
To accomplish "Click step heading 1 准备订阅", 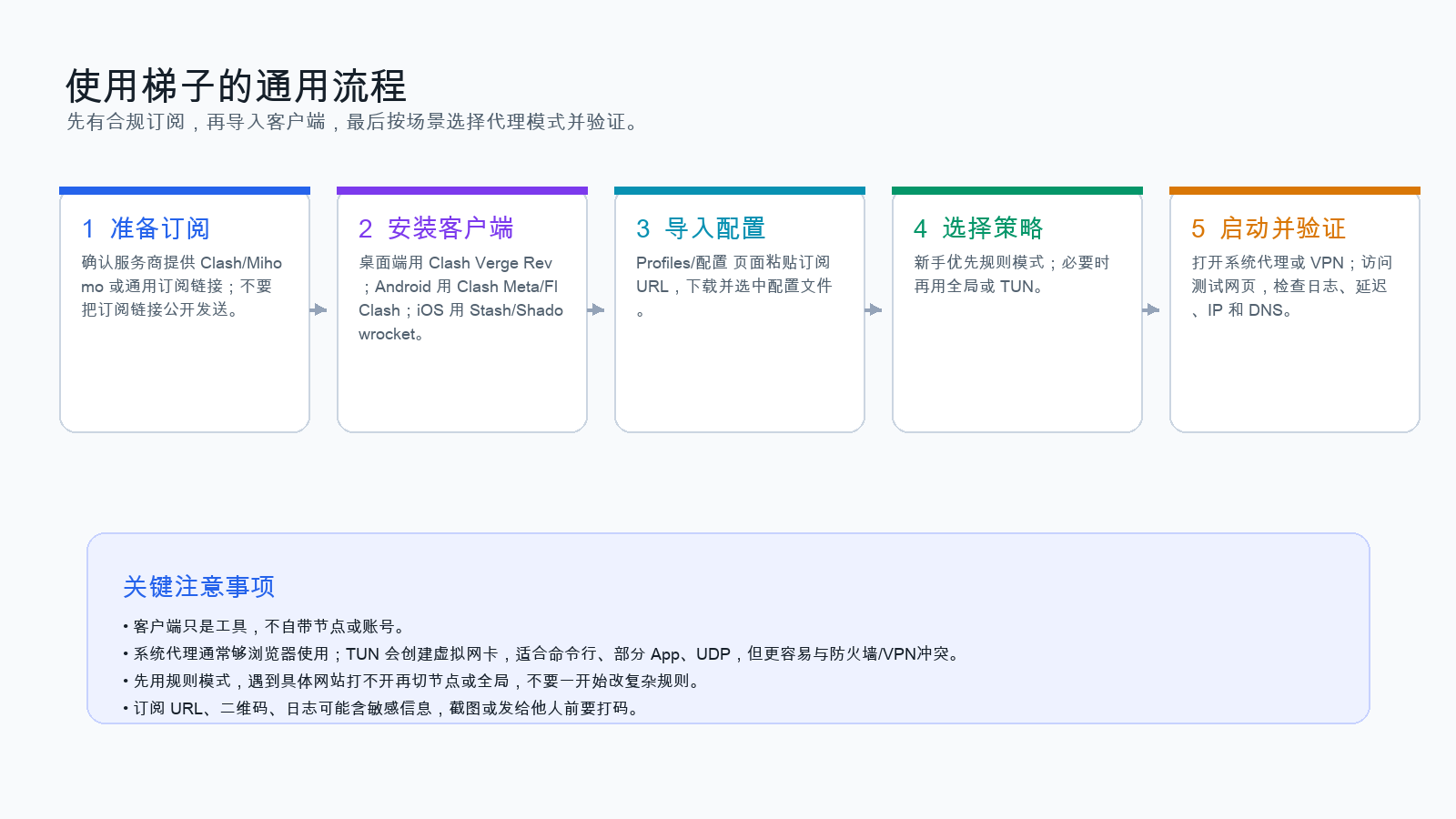I will point(146,228).
